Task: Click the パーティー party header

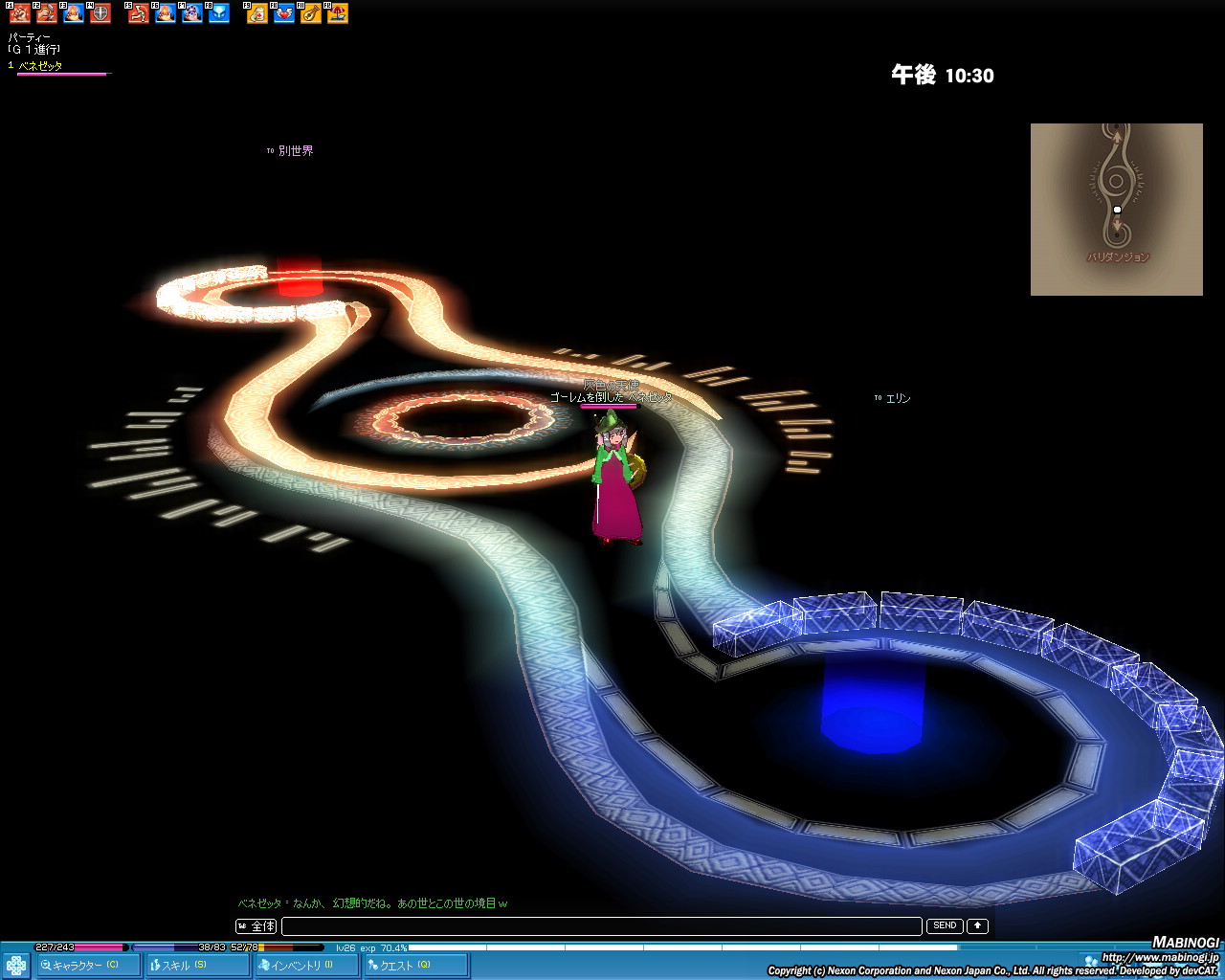Action: click(29, 37)
